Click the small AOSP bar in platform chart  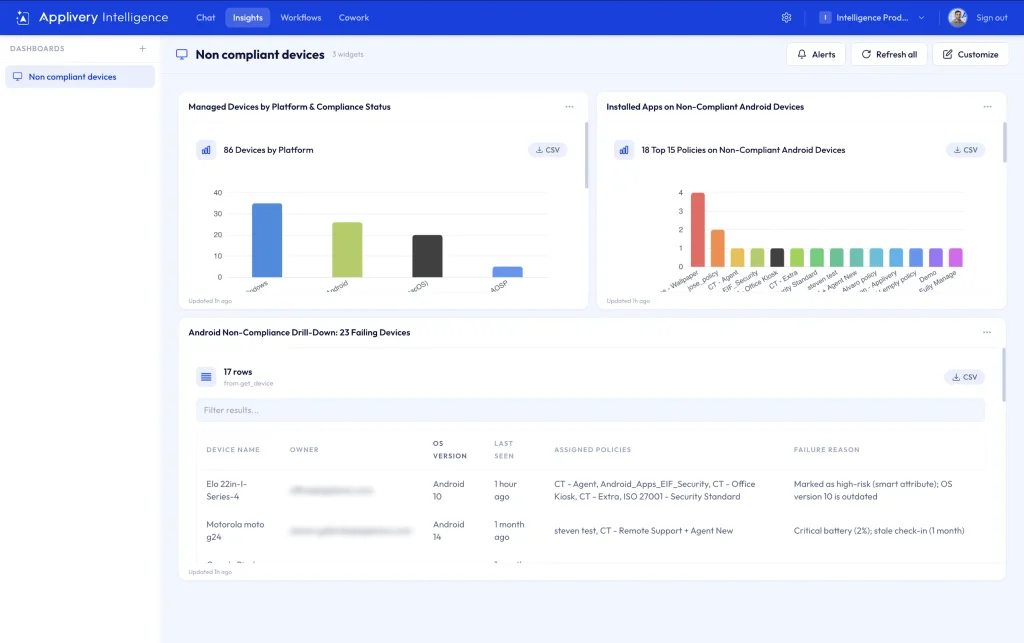pyautogui.click(x=507, y=272)
